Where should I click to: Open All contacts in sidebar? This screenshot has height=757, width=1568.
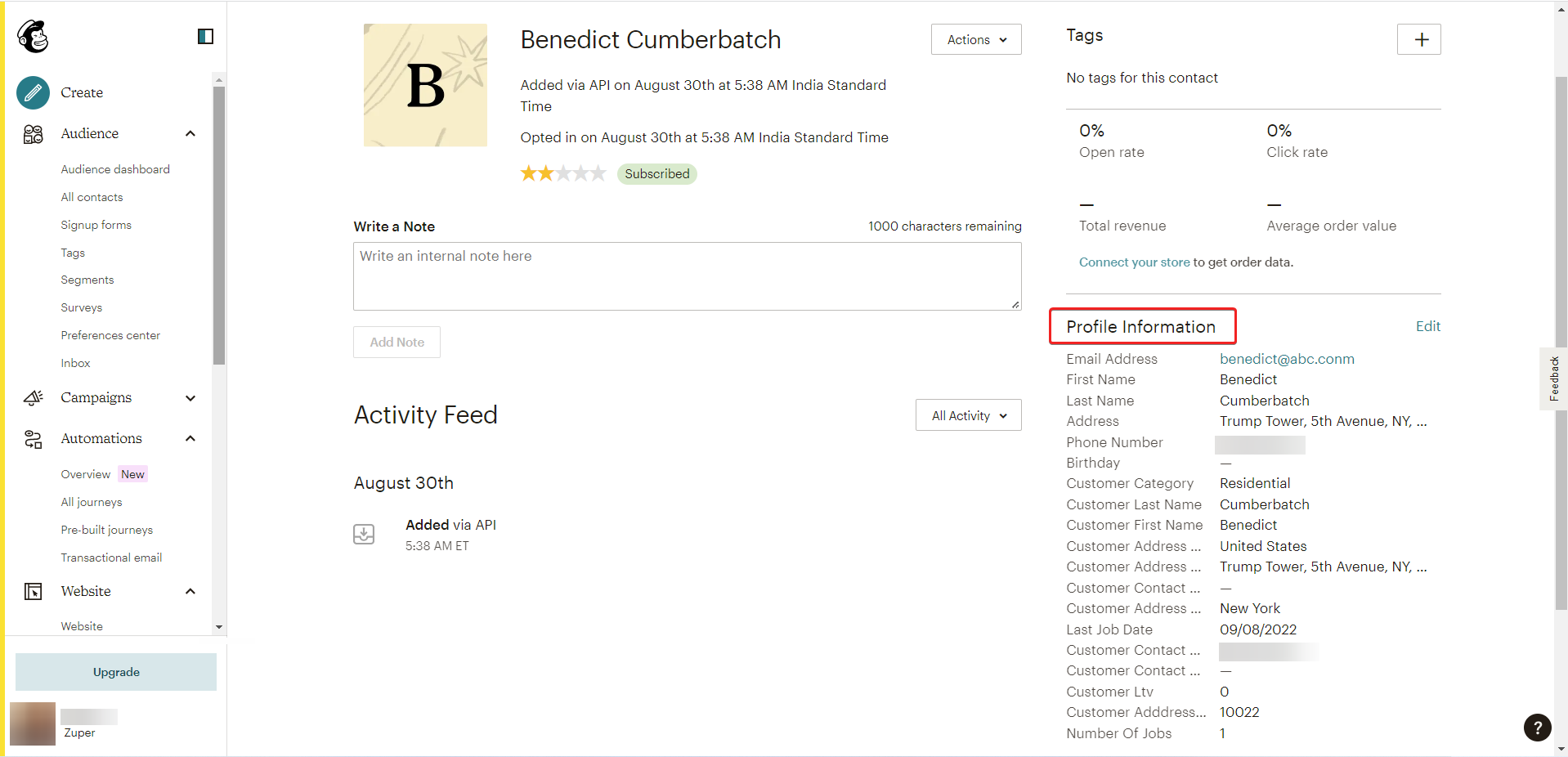click(x=92, y=197)
